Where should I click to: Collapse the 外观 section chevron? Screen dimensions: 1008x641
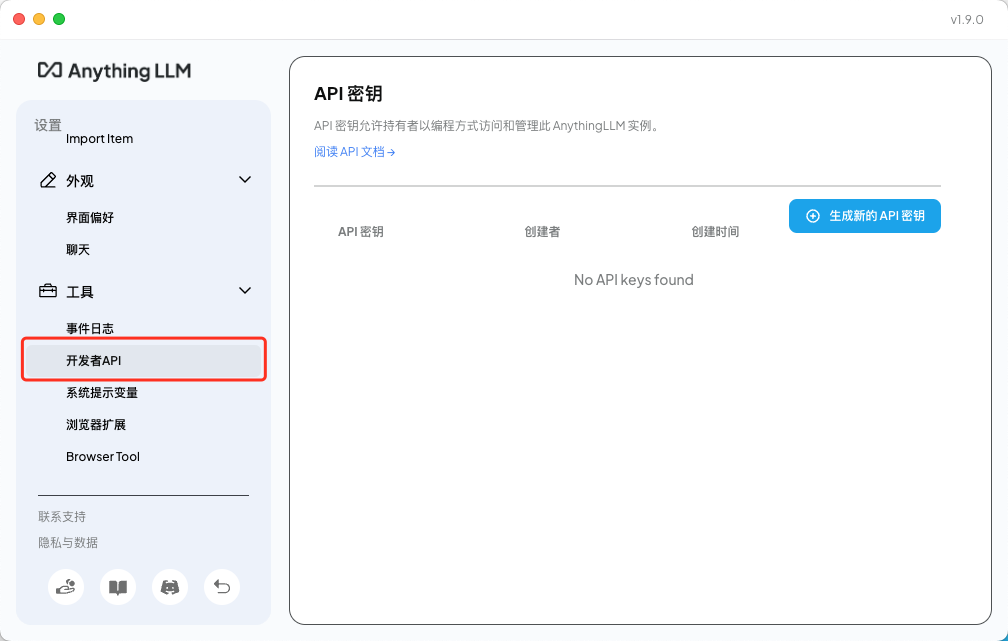coord(245,180)
